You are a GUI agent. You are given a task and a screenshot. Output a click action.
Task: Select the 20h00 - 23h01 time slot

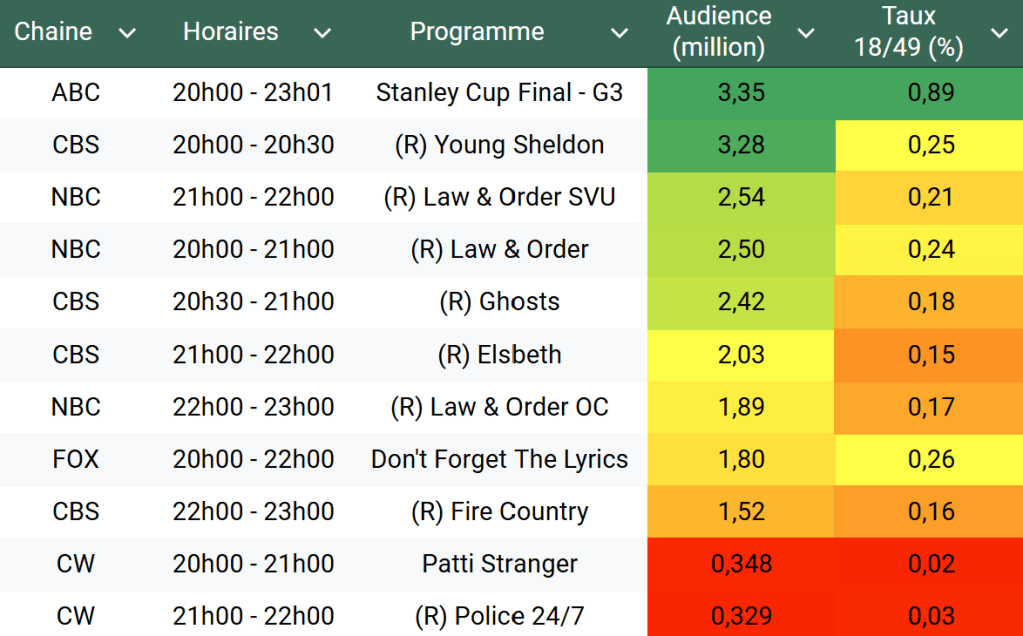[x=253, y=93]
